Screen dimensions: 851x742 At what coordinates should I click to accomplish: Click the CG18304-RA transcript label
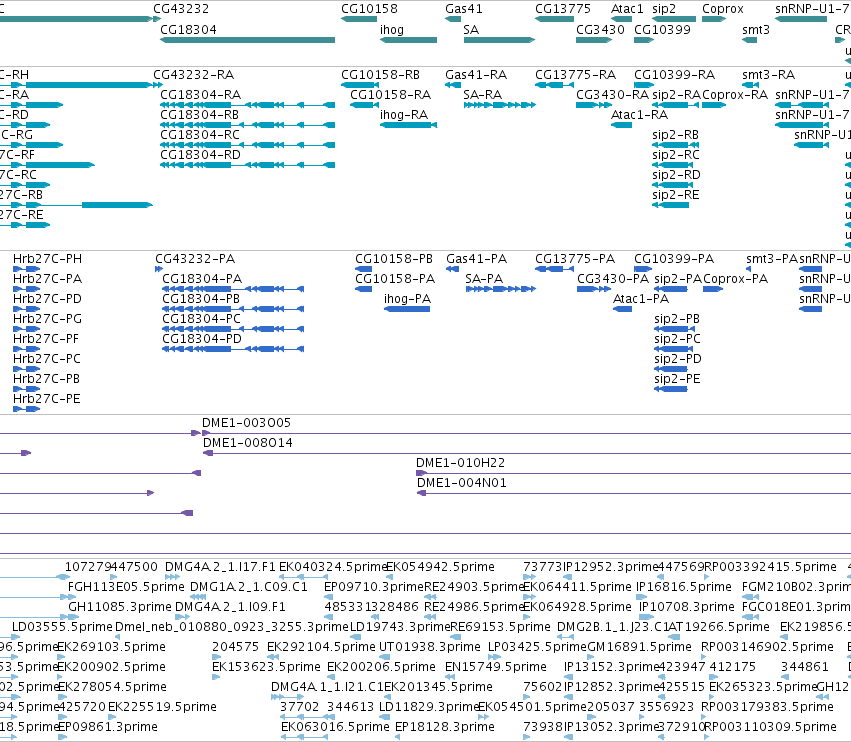[x=200, y=95]
